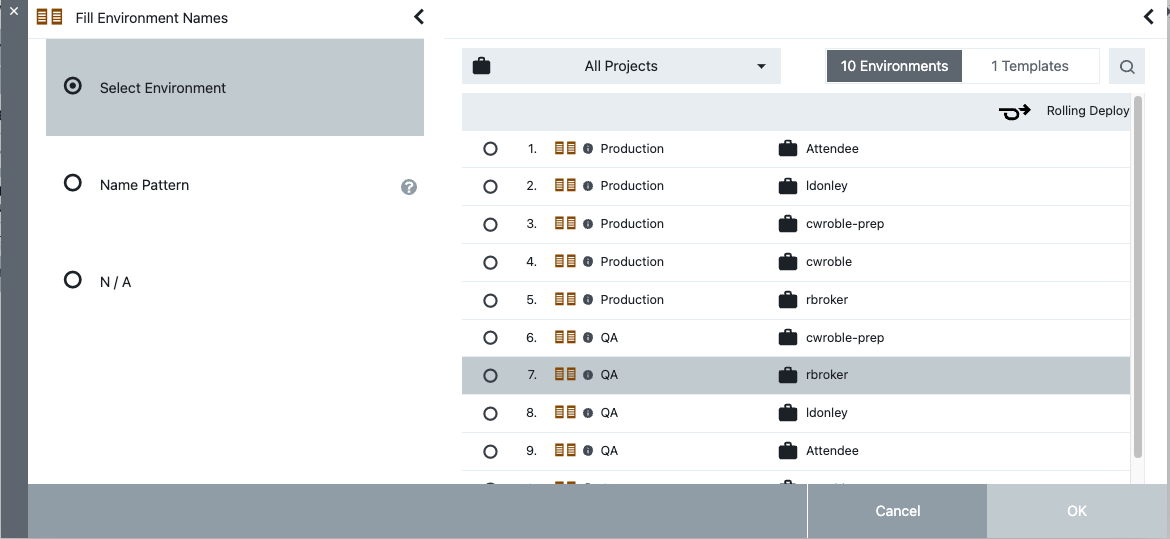The width and height of the screenshot is (1170, 539).
Task: Click Production text in row 1
Action: (632, 149)
